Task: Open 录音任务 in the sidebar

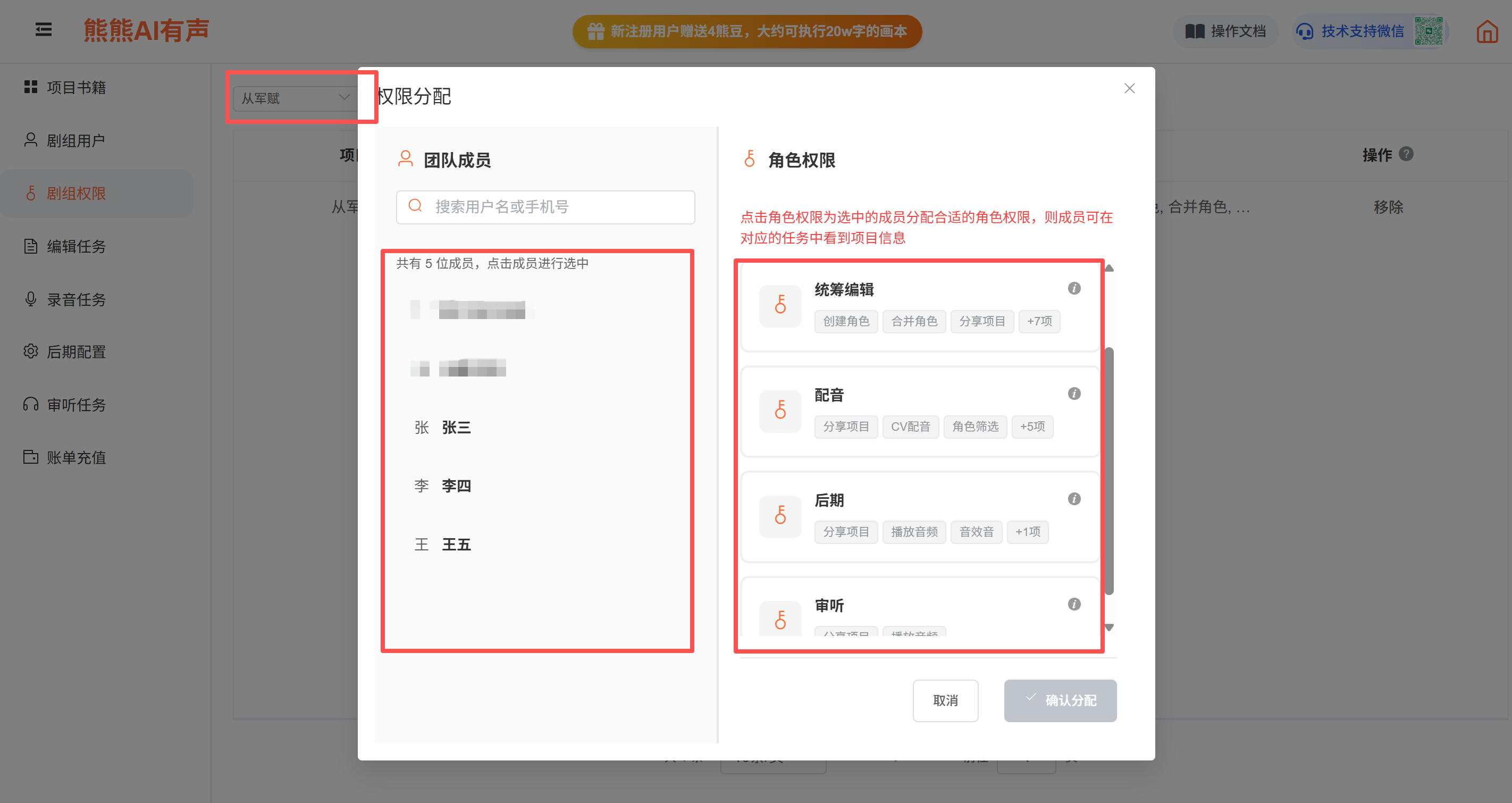Action: coord(77,299)
